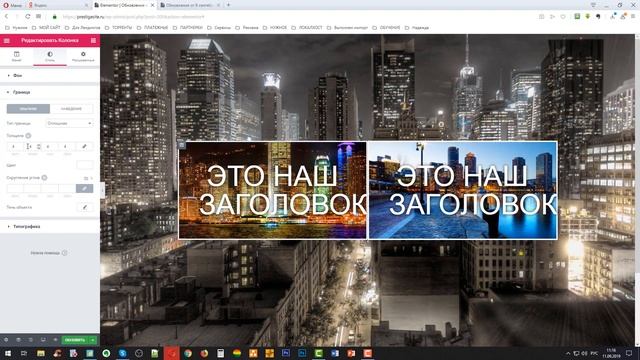Select the Обычное (Normal) border state
This screenshot has width=640, height=360.
pos(28,109)
